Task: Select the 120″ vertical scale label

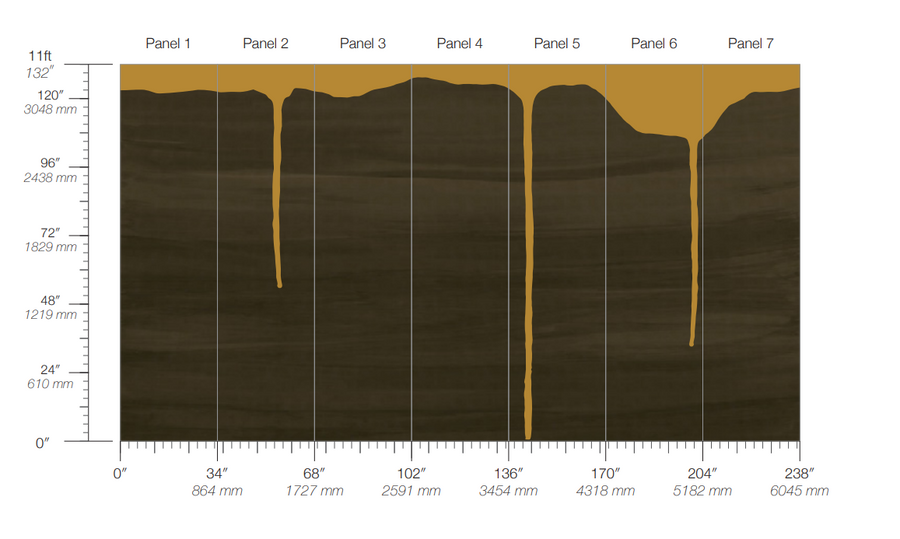Action: point(50,95)
